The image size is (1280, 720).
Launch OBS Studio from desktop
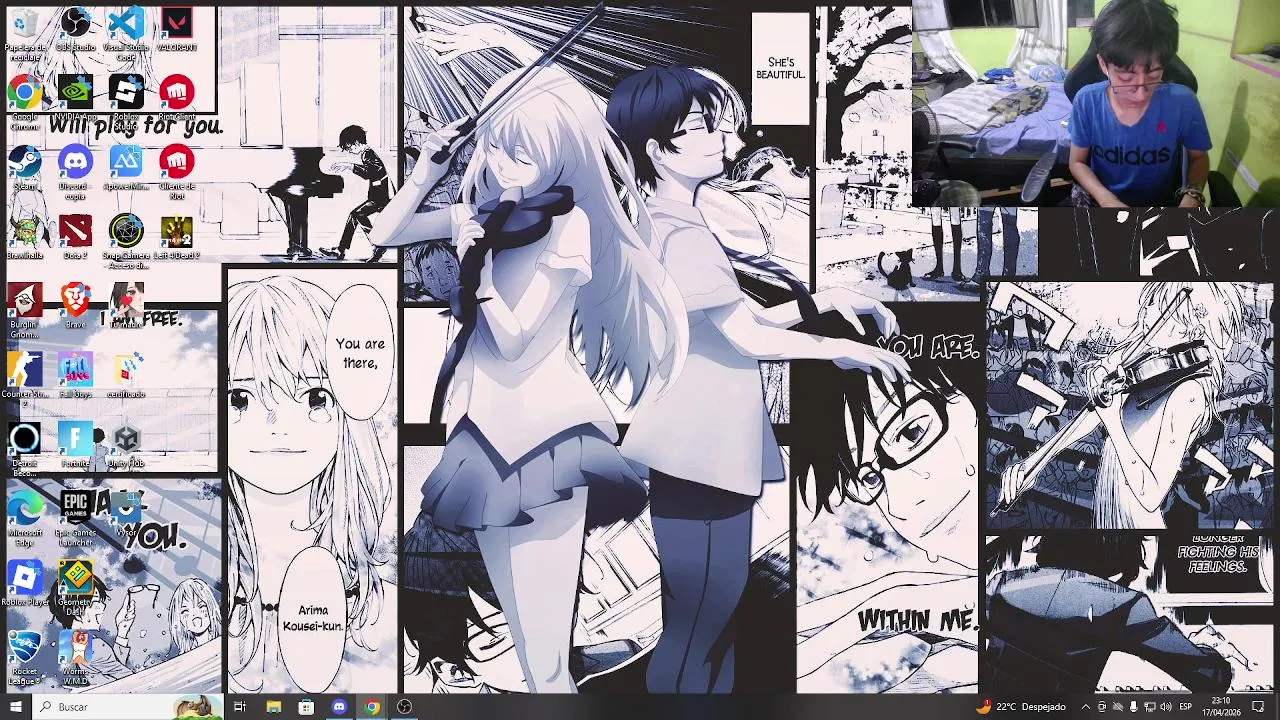pyautogui.click(x=75, y=30)
